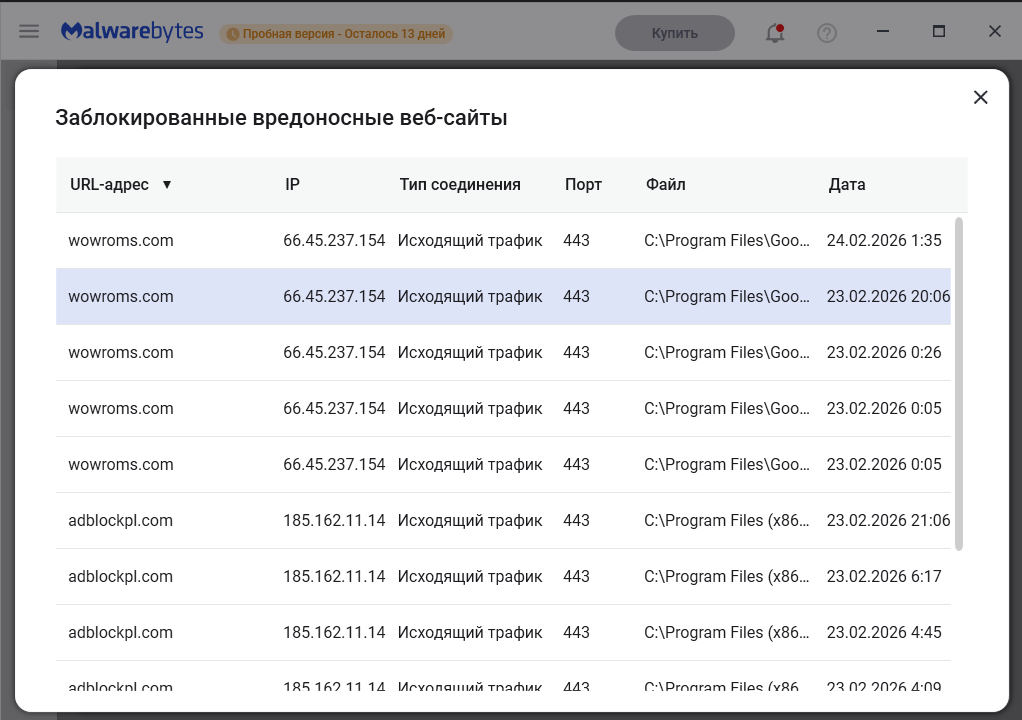Click the file path in the 23.02.2026 4:45 row

tap(727, 633)
